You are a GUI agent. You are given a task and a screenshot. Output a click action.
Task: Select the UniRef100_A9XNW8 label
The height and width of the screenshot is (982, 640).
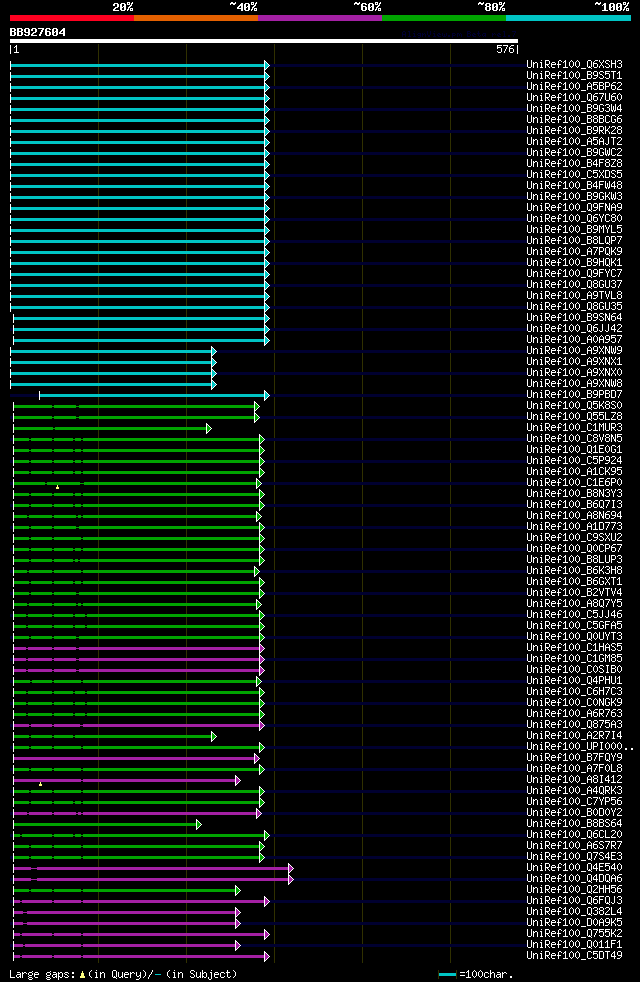click(574, 383)
